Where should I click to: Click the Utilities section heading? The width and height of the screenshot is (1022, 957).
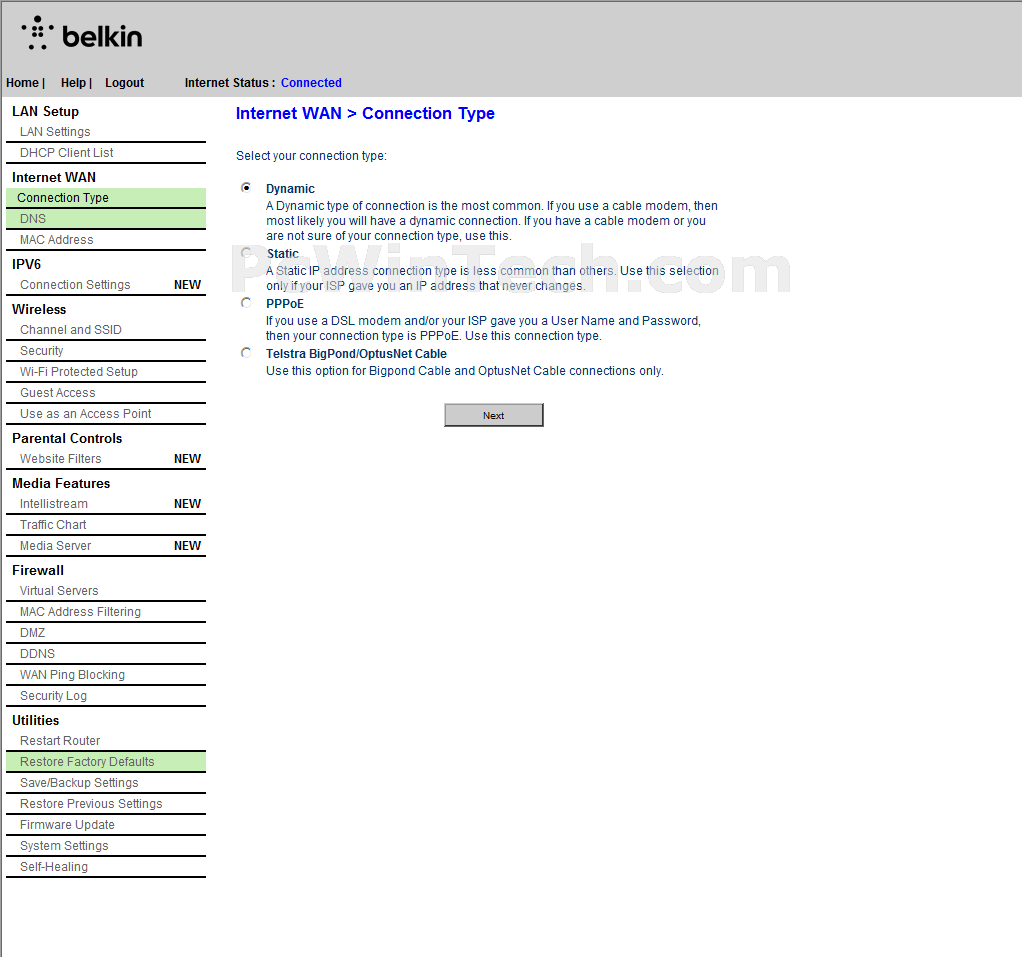(x=35, y=720)
